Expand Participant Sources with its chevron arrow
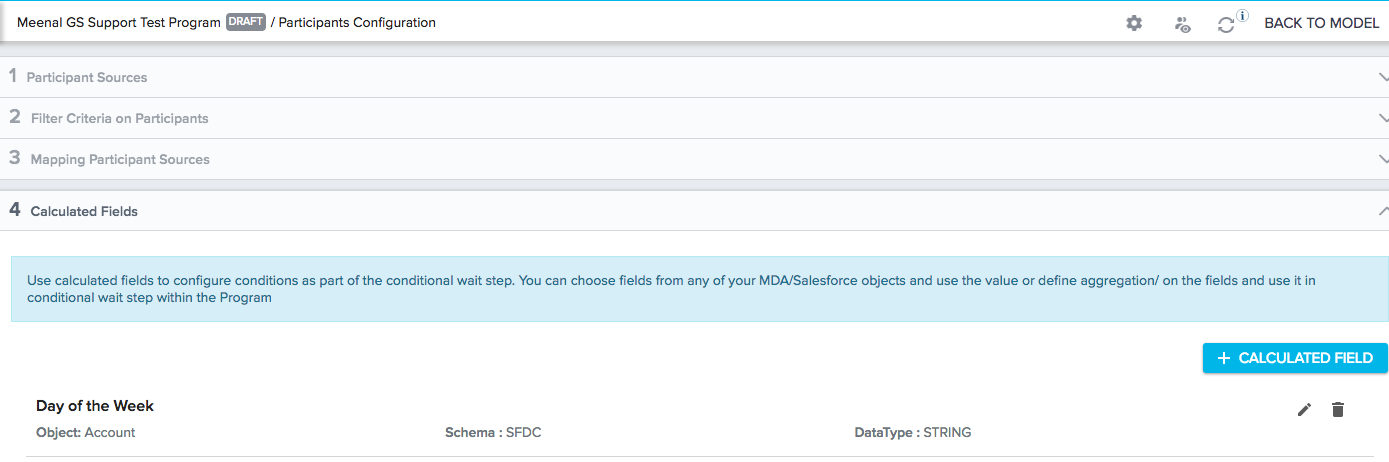The height and width of the screenshot is (462, 1389). pos(1383,77)
